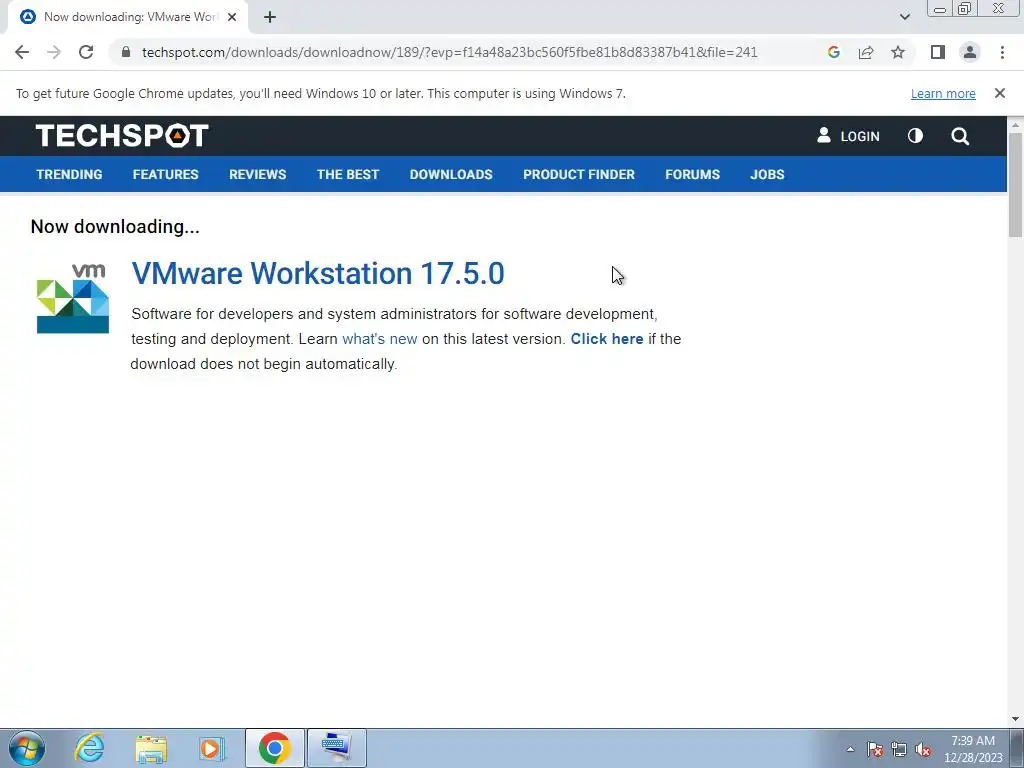Expand the tab search chevron
Viewport: 1024px width, 768px height.
pyautogui.click(x=904, y=17)
